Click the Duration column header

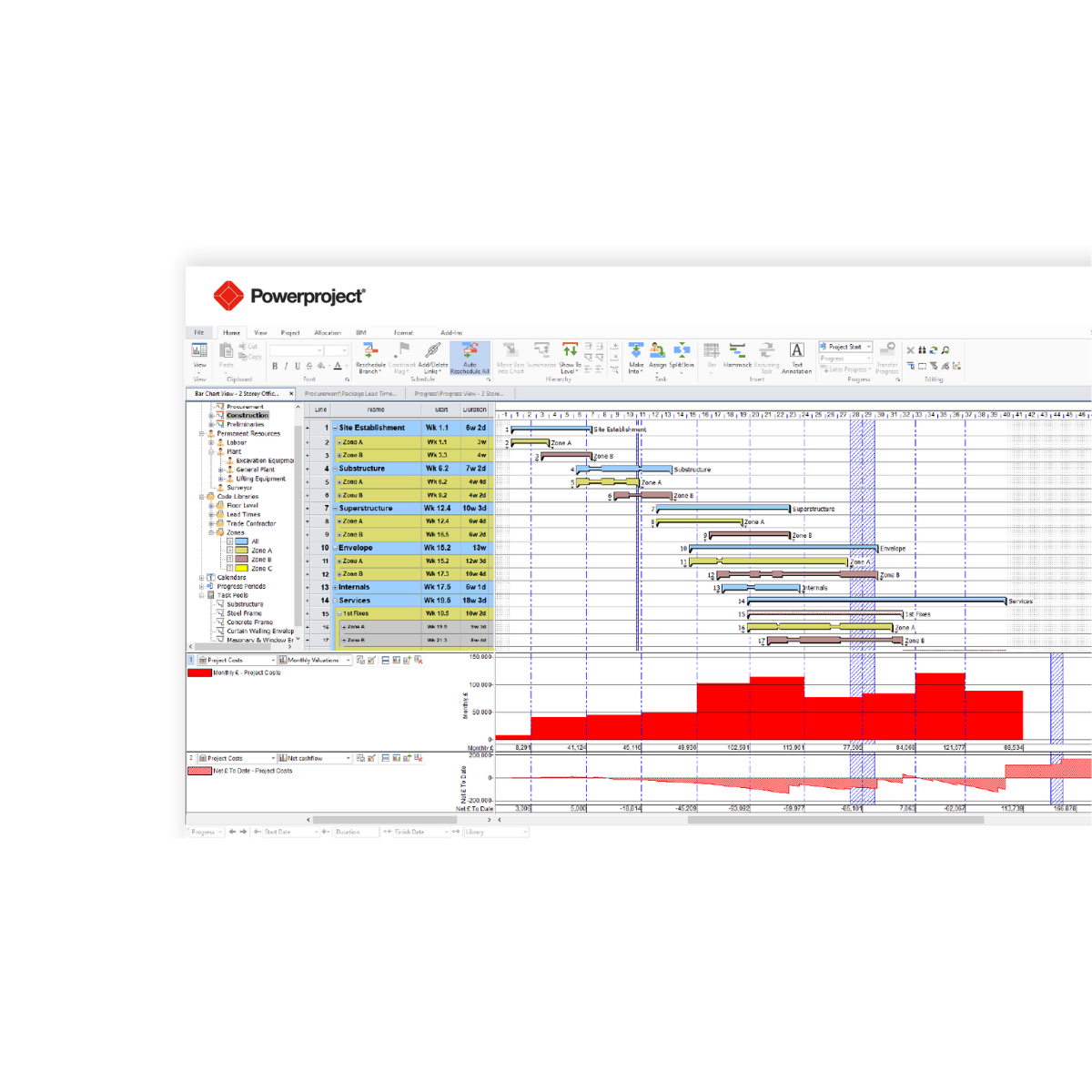click(474, 409)
